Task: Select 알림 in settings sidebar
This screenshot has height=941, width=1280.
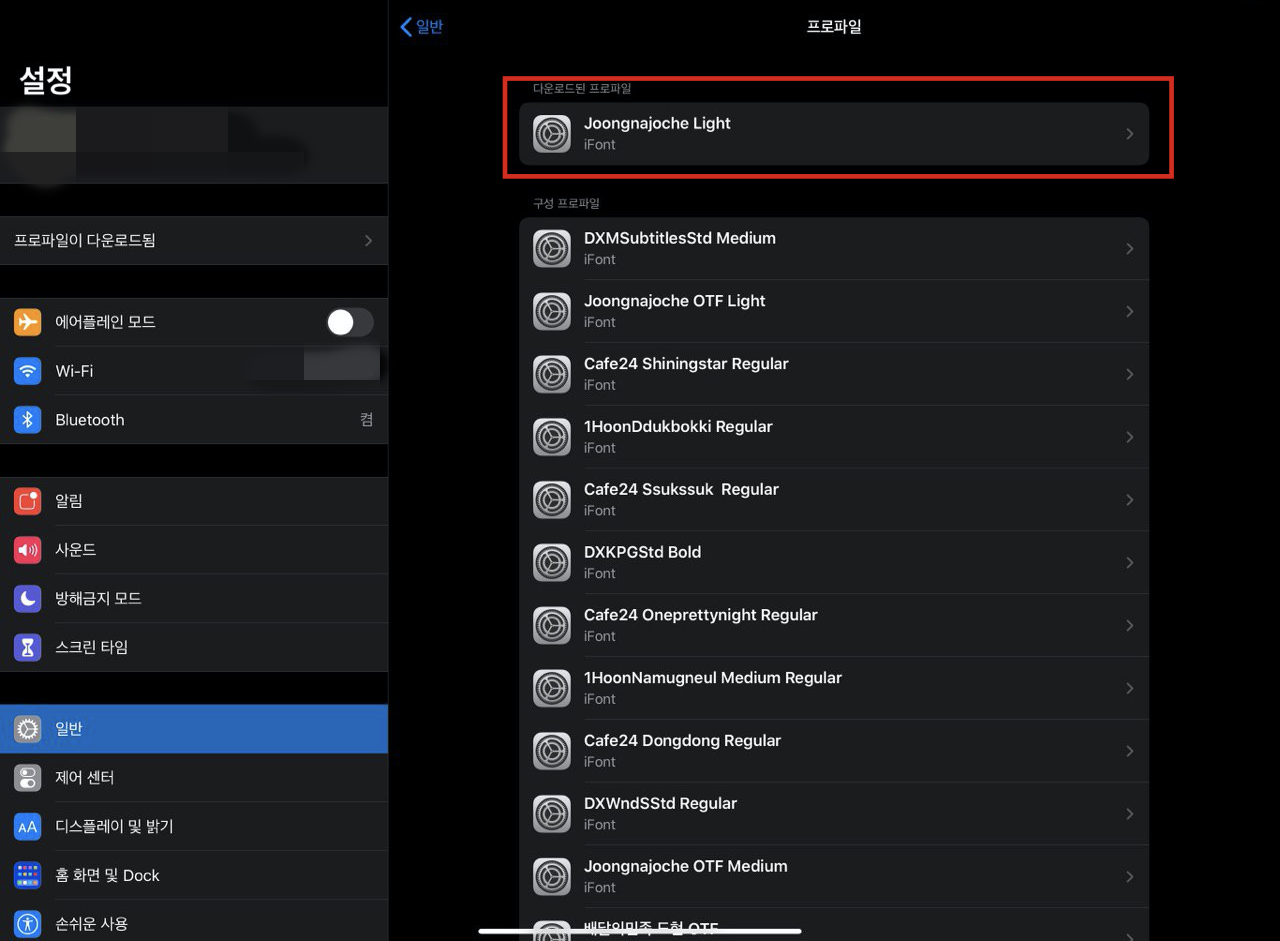Action: coord(194,501)
